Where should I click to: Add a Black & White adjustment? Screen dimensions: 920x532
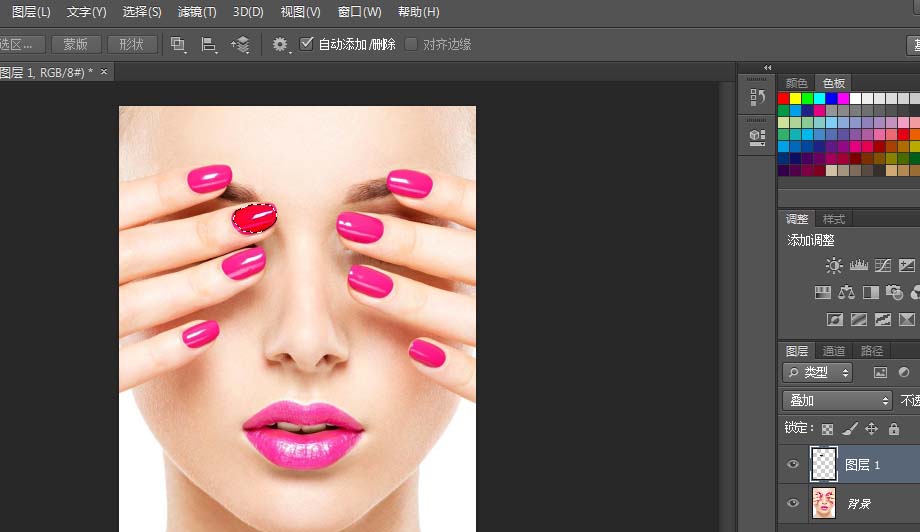pyautogui.click(x=871, y=292)
